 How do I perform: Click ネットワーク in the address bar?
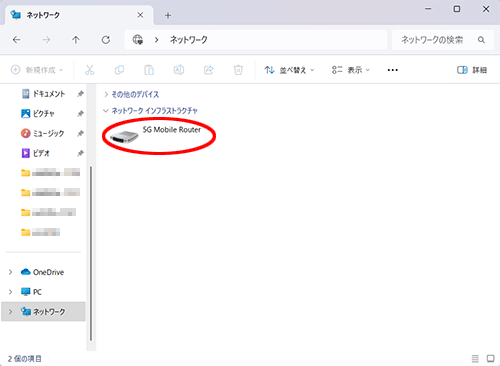[189, 40]
